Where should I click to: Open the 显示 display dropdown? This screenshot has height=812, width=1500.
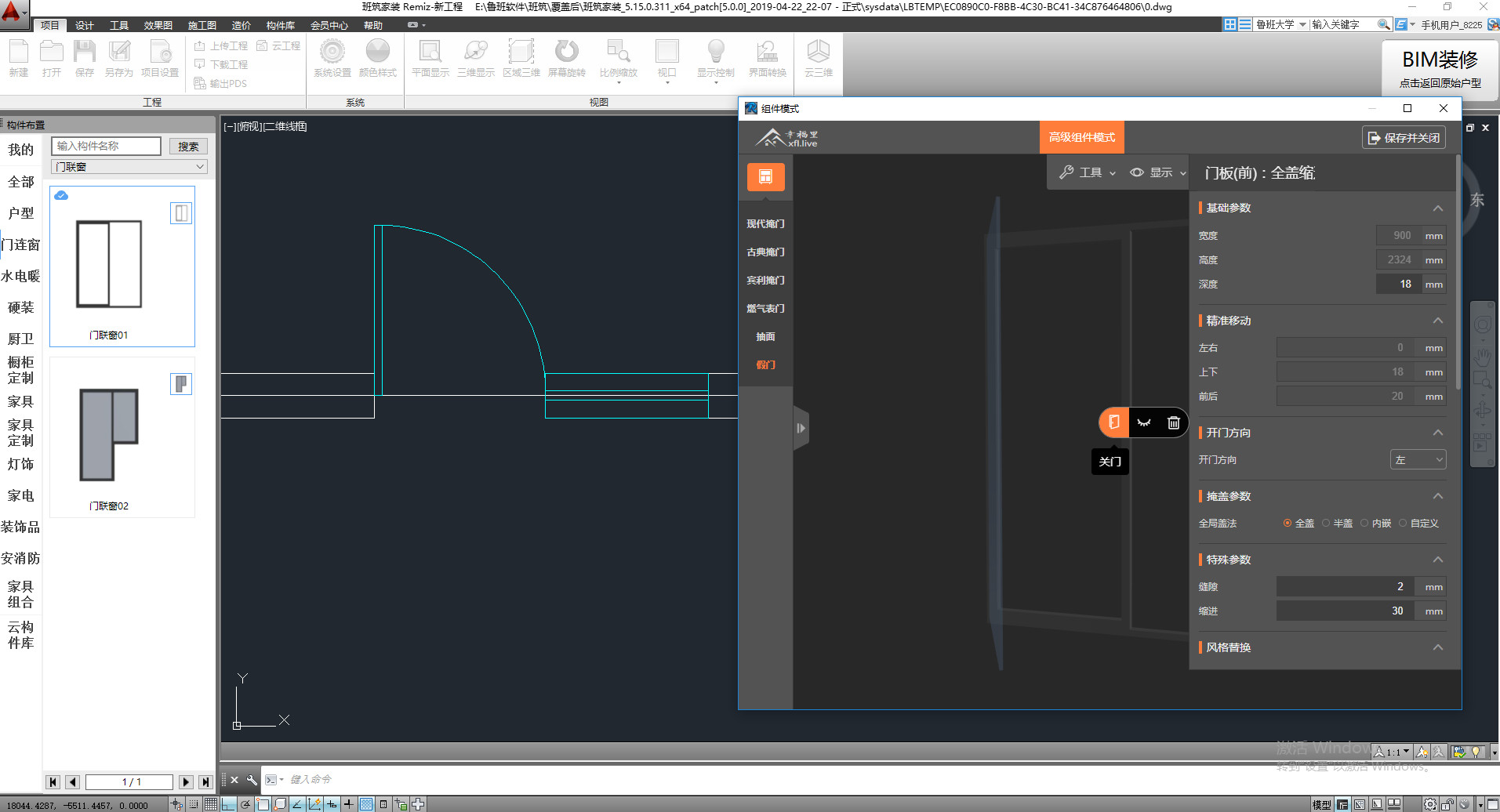click(1157, 172)
